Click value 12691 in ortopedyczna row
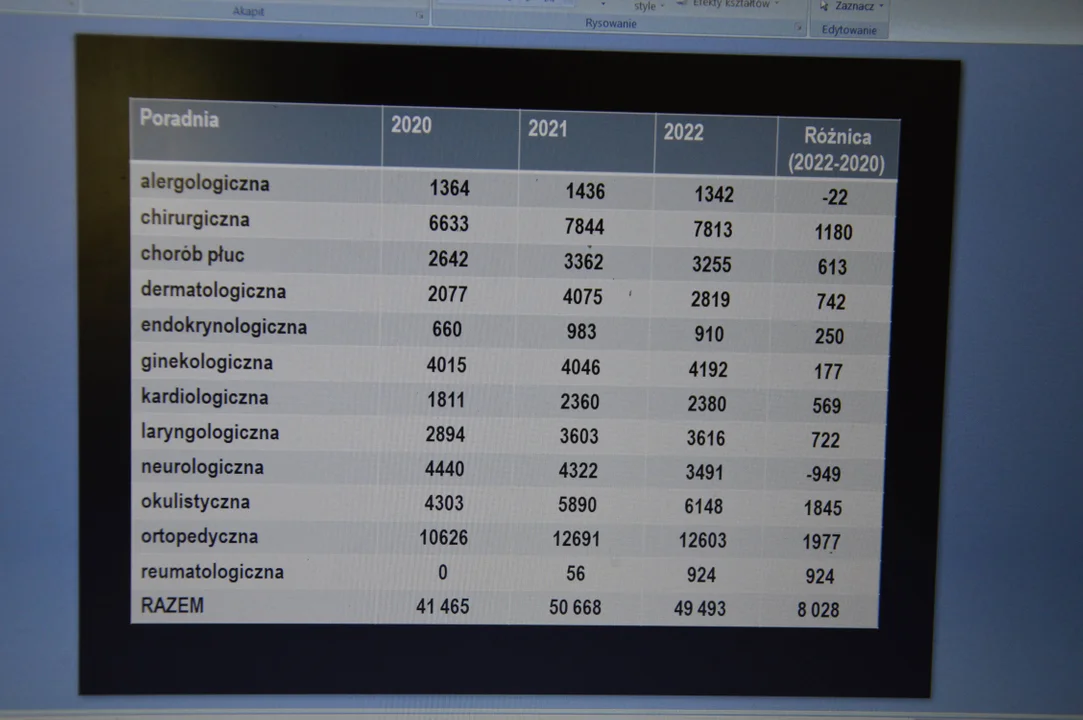Image resolution: width=1083 pixels, height=720 pixels. pos(576,539)
